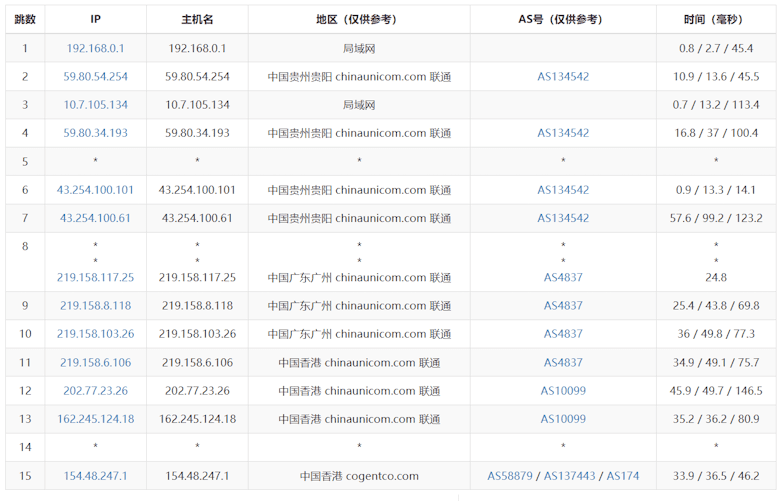Select 局域网 region cell in hop 1 row

(359, 48)
